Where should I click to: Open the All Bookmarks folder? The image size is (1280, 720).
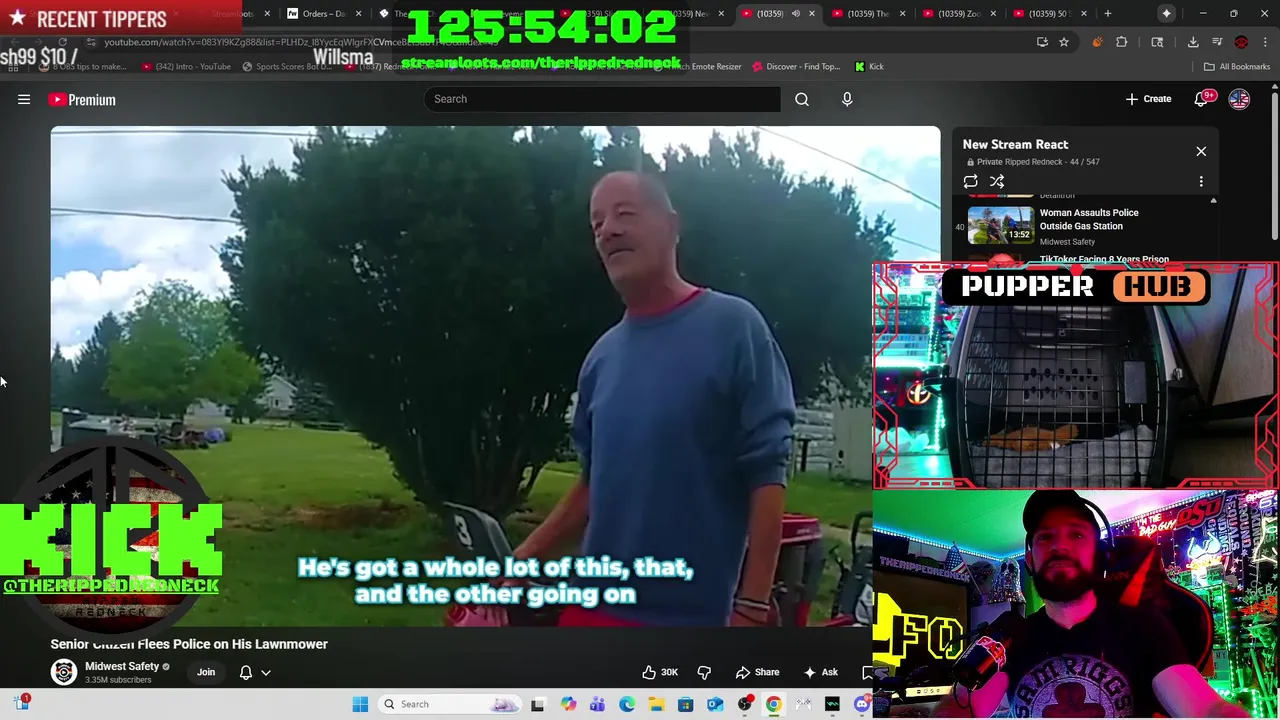tap(1237, 66)
